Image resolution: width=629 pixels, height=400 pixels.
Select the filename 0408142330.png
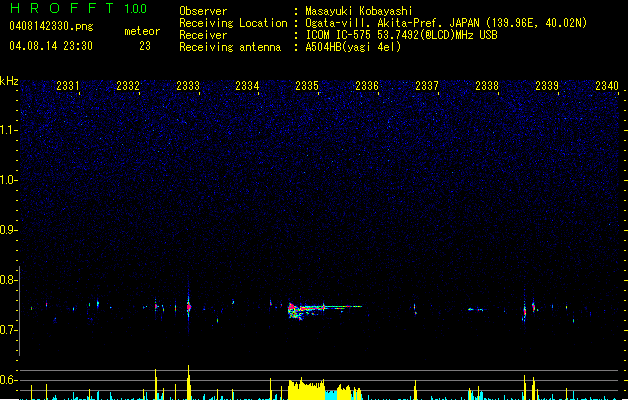[x=51, y=27]
